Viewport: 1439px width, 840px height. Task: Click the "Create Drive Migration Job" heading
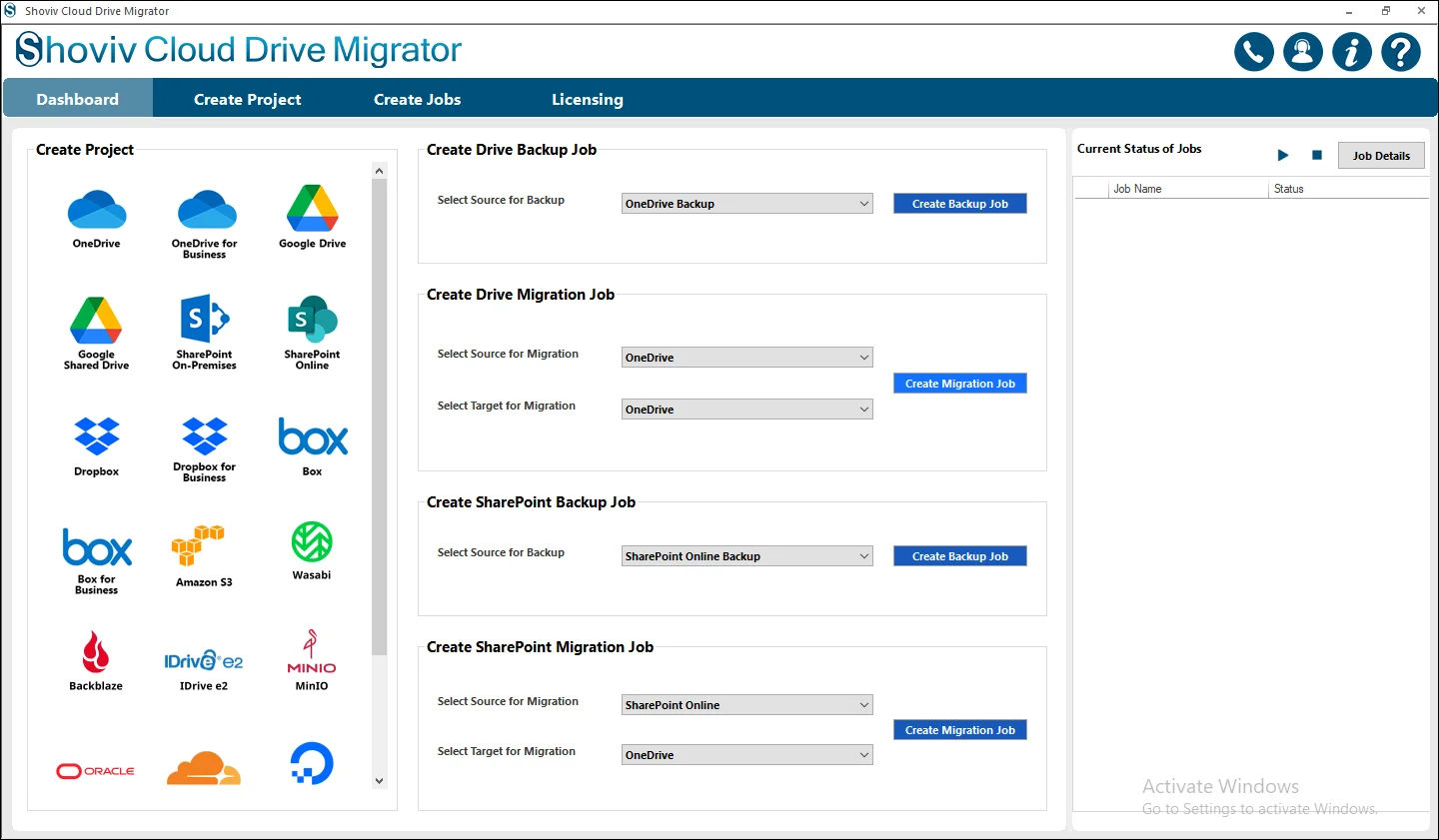point(521,295)
